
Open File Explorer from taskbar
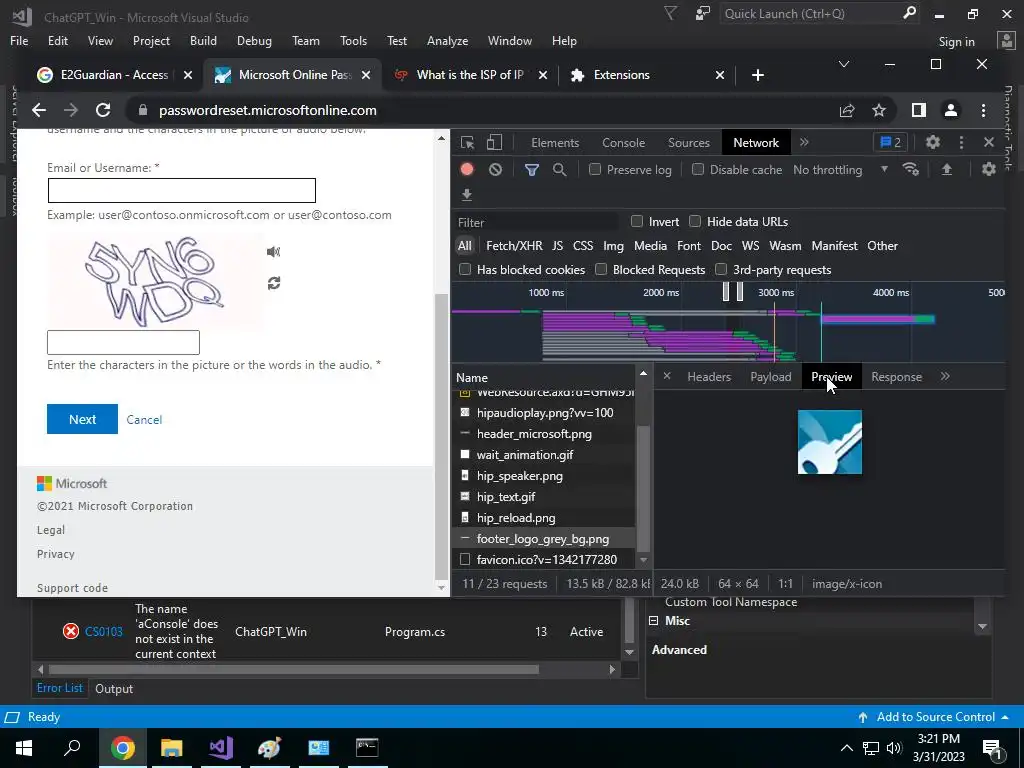[172, 748]
